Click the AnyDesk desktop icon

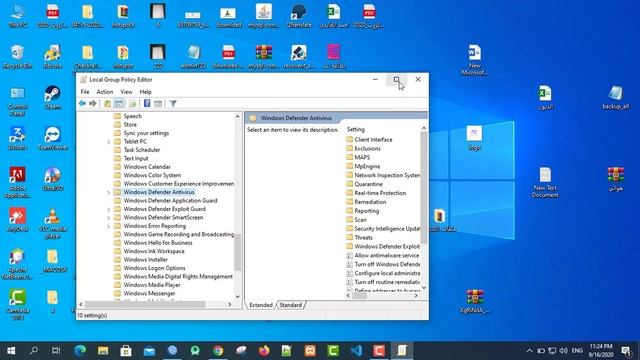click(x=17, y=220)
